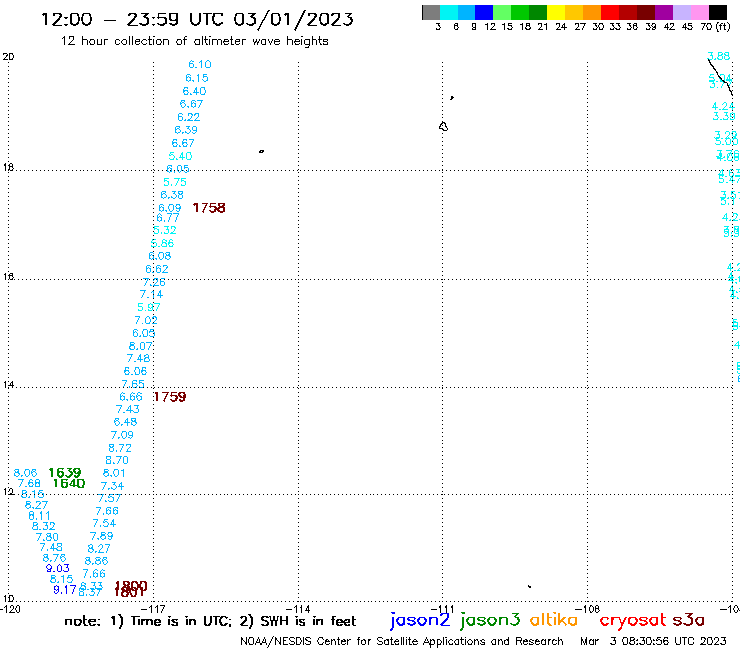The image size is (740, 650).
Task: Click the 8.01 wave height value
Action: coord(114,473)
